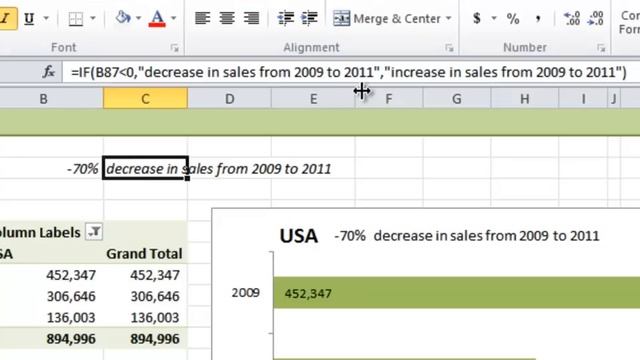Screen dimensions: 640x360
Task: Open Merge & Center dropdown arrow
Action: (449, 18)
